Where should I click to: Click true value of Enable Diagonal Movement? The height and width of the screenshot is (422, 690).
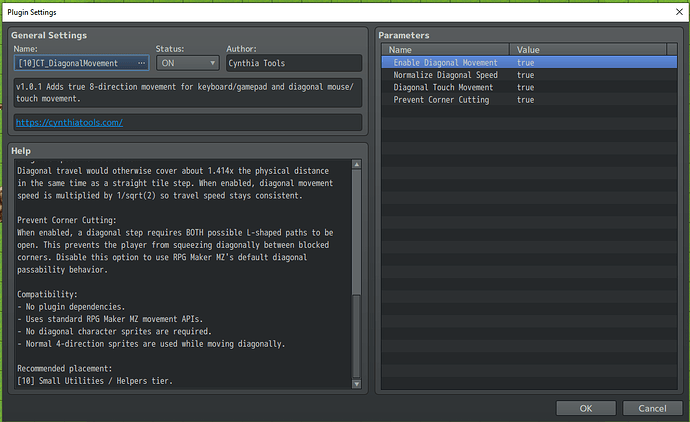click(525, 63)
